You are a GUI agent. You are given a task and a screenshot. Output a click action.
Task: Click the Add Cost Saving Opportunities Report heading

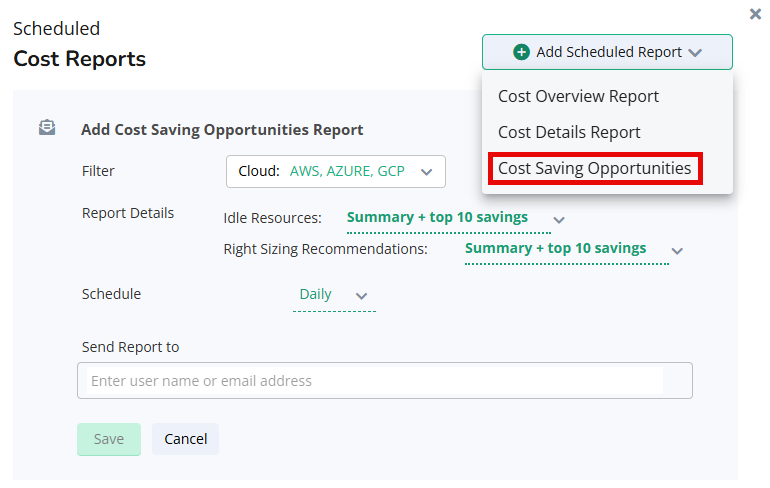222,130
